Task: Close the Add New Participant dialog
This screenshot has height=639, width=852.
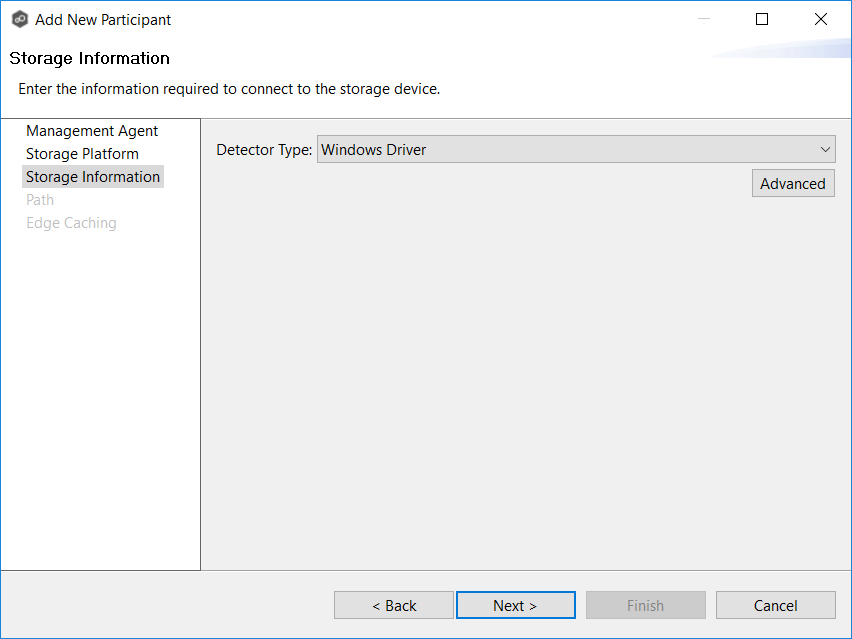Action: (821, 19)
